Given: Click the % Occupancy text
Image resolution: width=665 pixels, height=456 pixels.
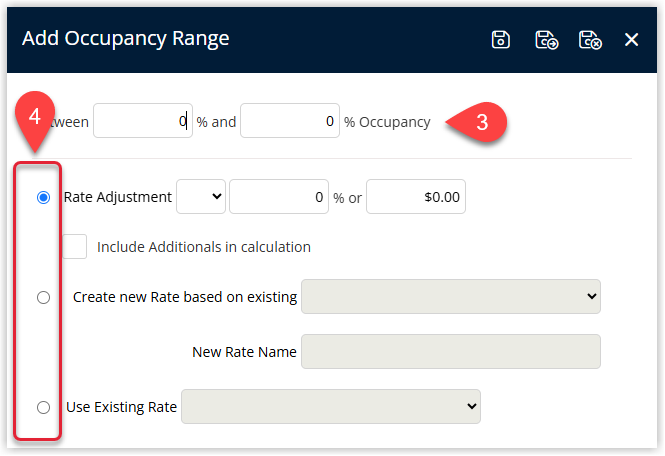Looking at the screenshot, I should (x=387, y=122).
